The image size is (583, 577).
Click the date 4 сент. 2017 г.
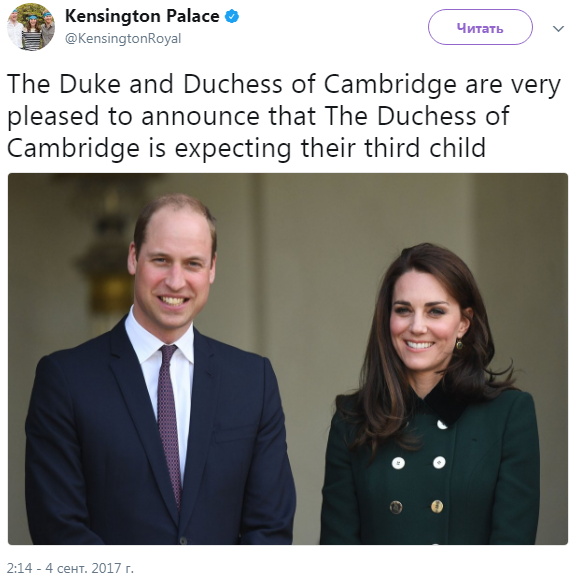89,568
